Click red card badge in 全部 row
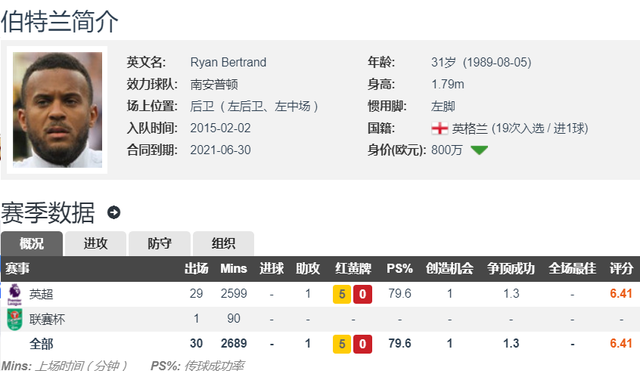Viewport: 640px width, 371px height. tap(362, 344)
